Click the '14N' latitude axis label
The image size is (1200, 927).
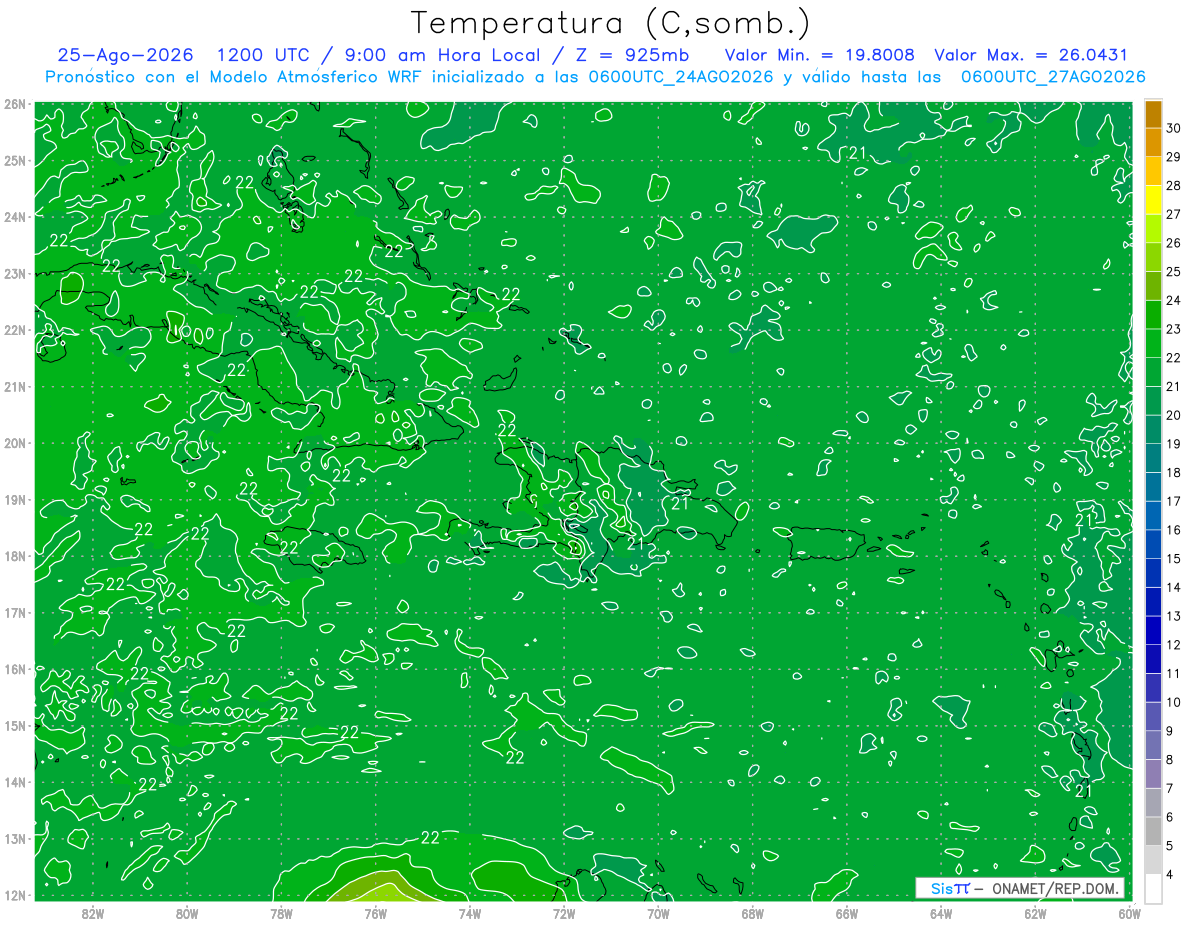pyautogui.click(x=15, y=782)
